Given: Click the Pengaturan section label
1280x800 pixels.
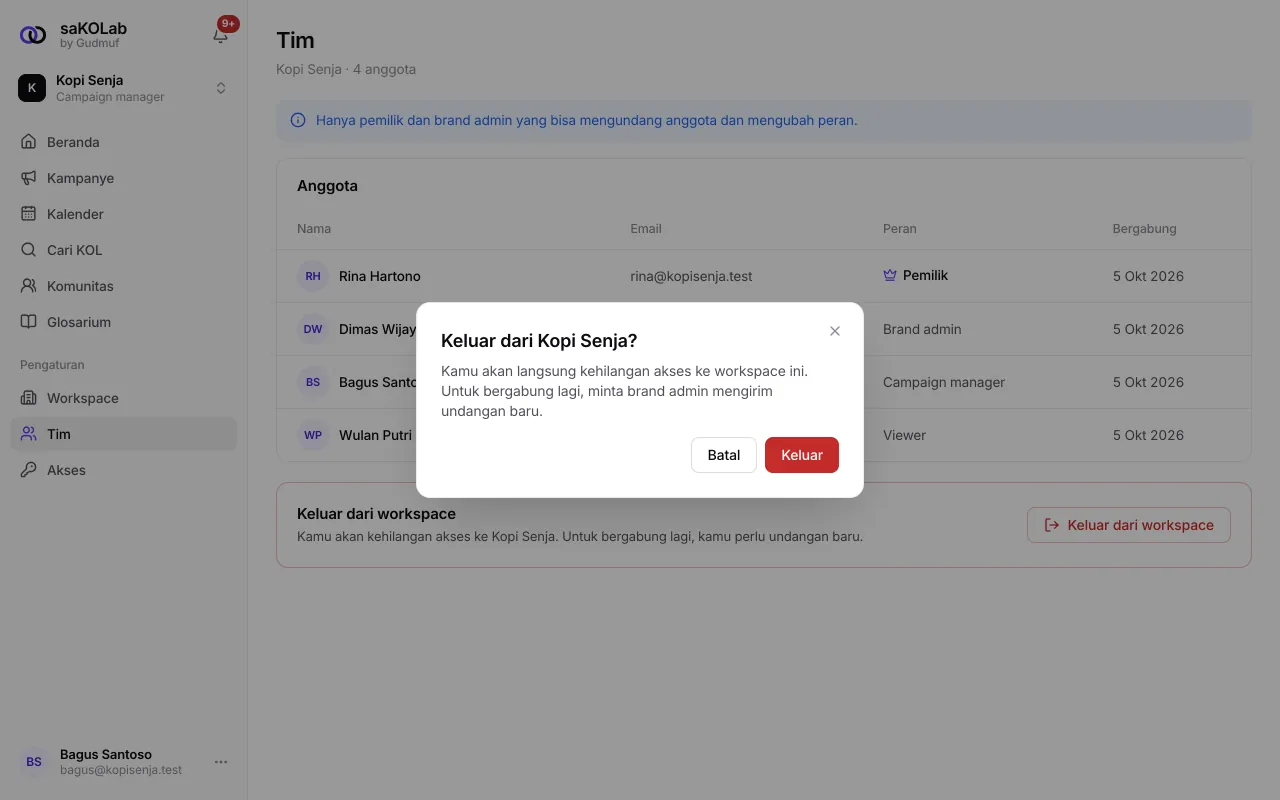Looking at the screenshot, I should [x=52, y=365].
